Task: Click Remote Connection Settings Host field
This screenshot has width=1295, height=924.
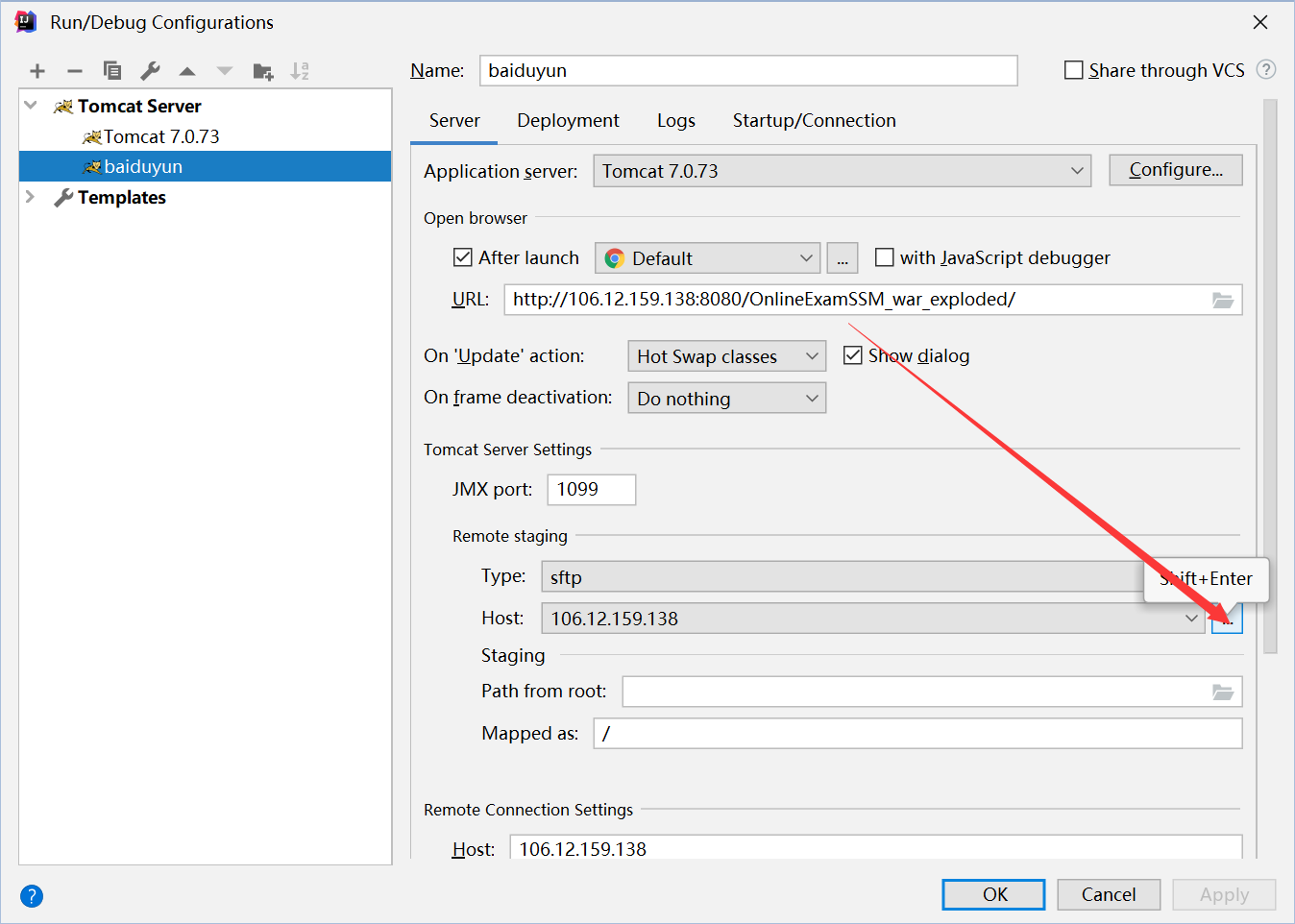Action: click(875, 848)
